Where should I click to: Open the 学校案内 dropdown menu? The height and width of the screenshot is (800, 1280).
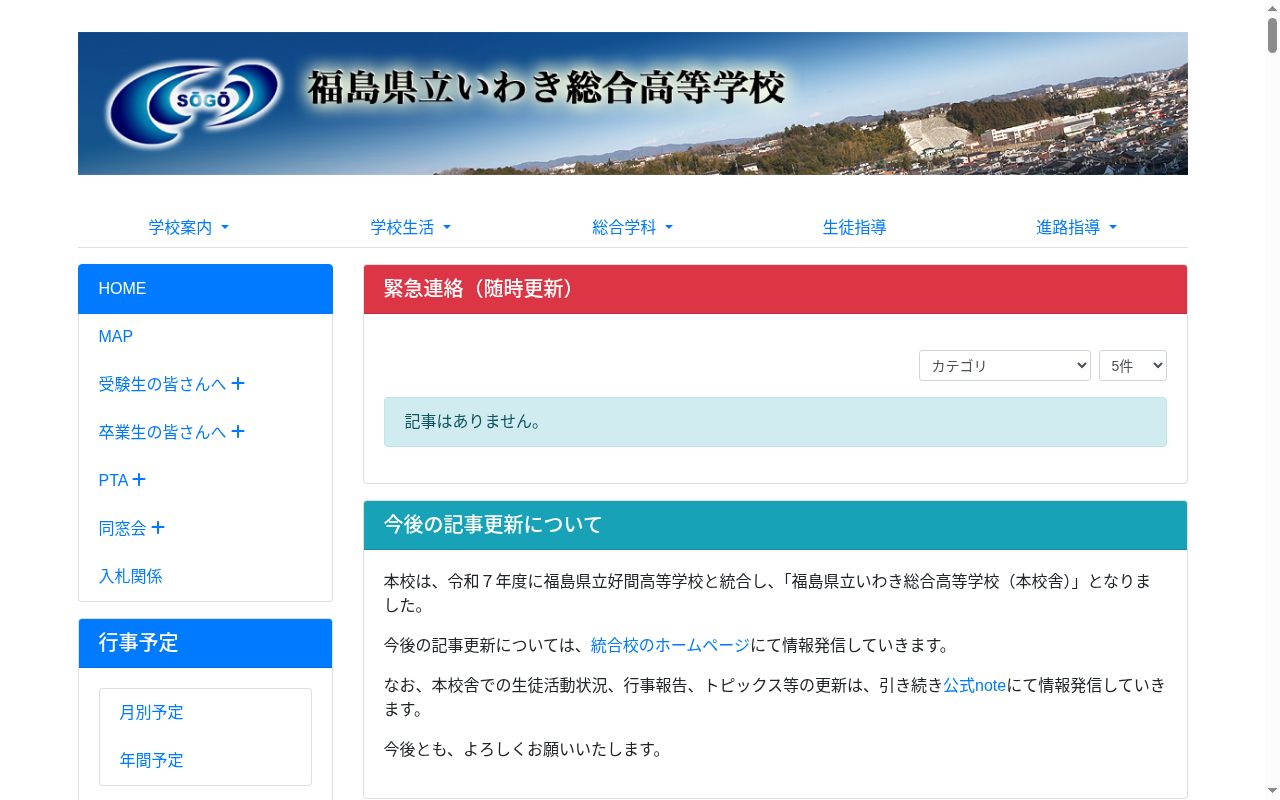coord(189,228)
